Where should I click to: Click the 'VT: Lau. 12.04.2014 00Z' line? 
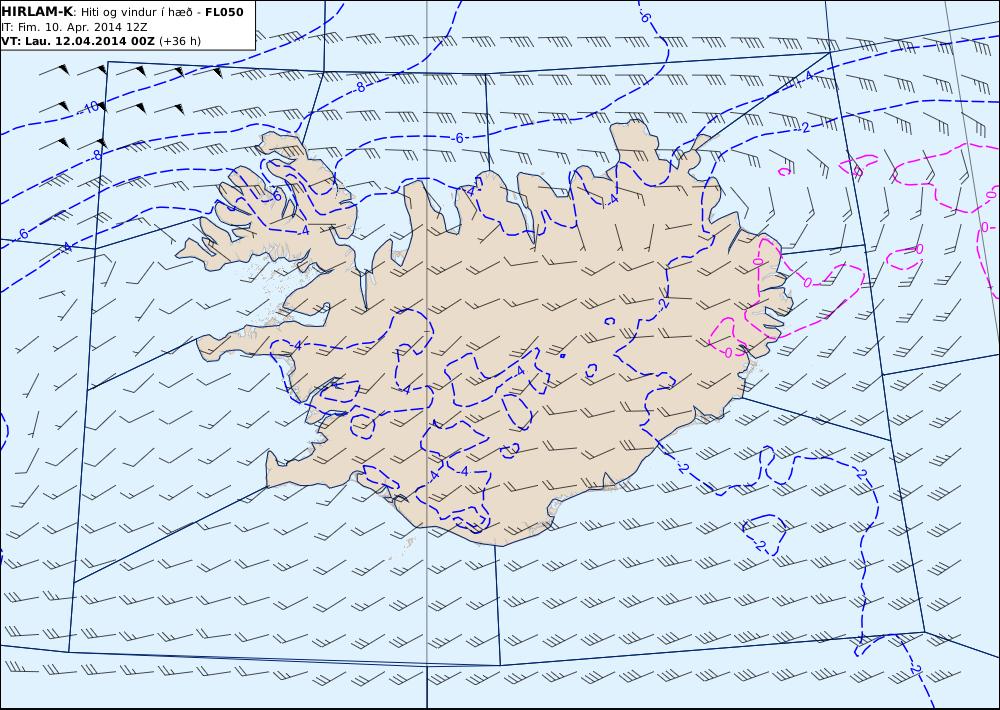(x=78, y=41)
